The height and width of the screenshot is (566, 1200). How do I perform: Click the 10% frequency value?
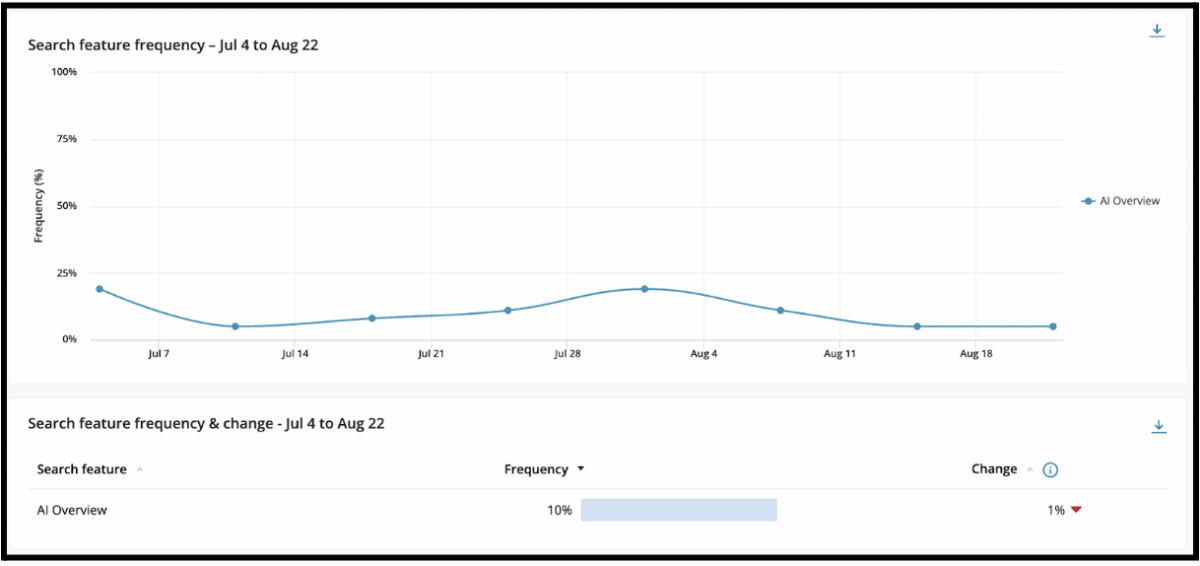pyautogui.click(x=559, y=510)
